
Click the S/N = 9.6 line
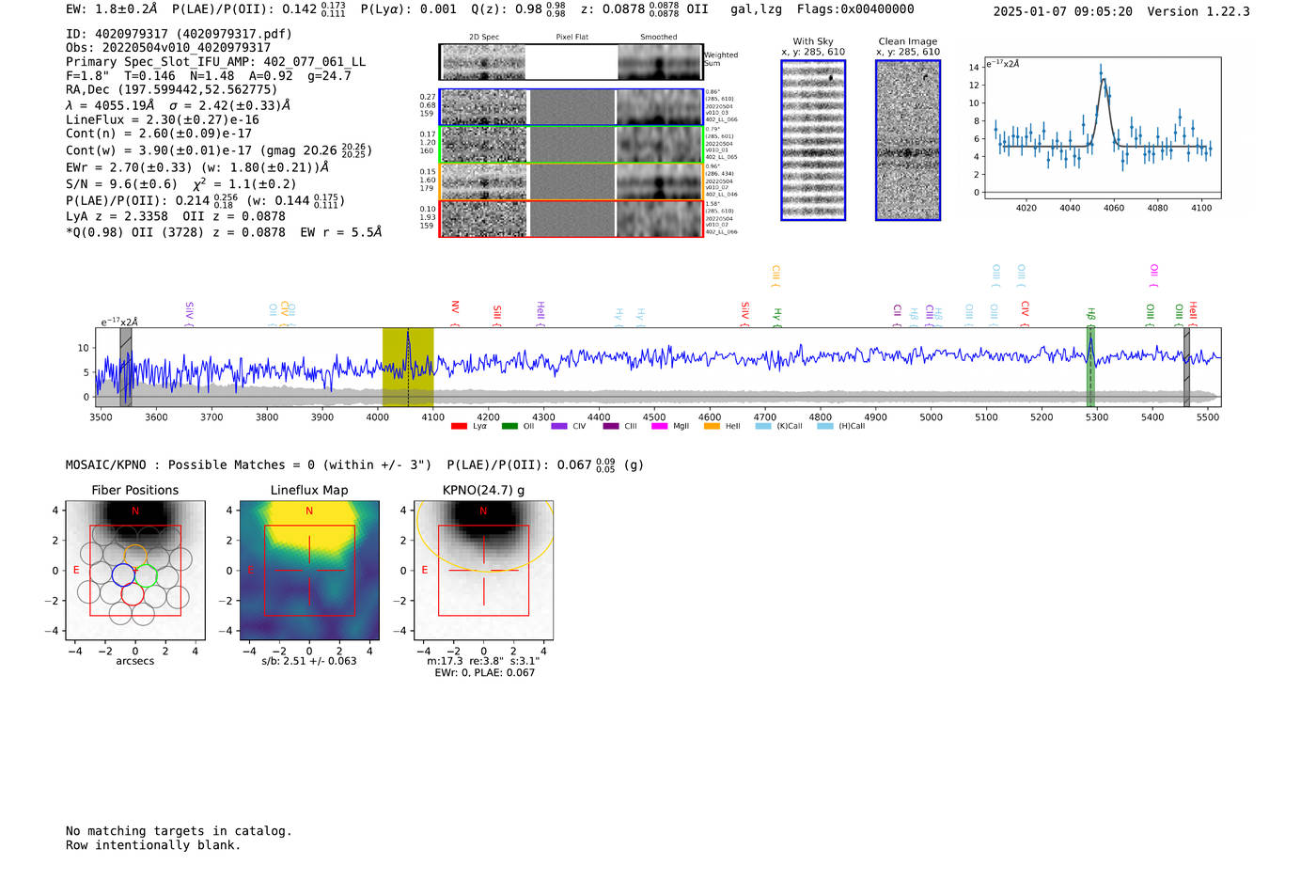(x=181, y=183)
